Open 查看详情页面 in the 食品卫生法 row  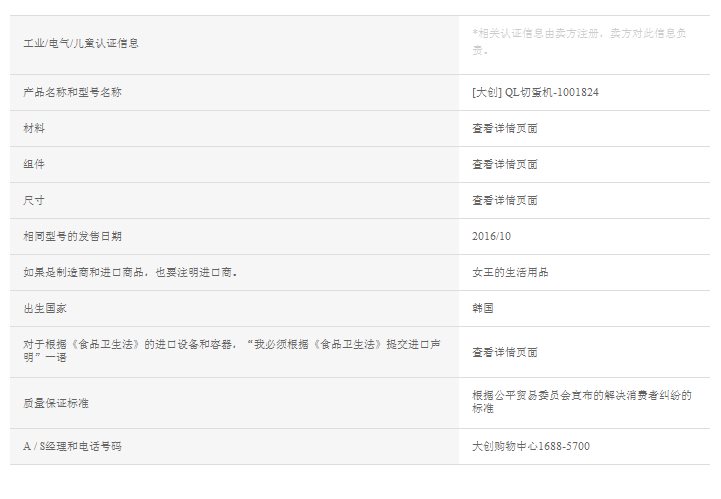pos(504,352)
